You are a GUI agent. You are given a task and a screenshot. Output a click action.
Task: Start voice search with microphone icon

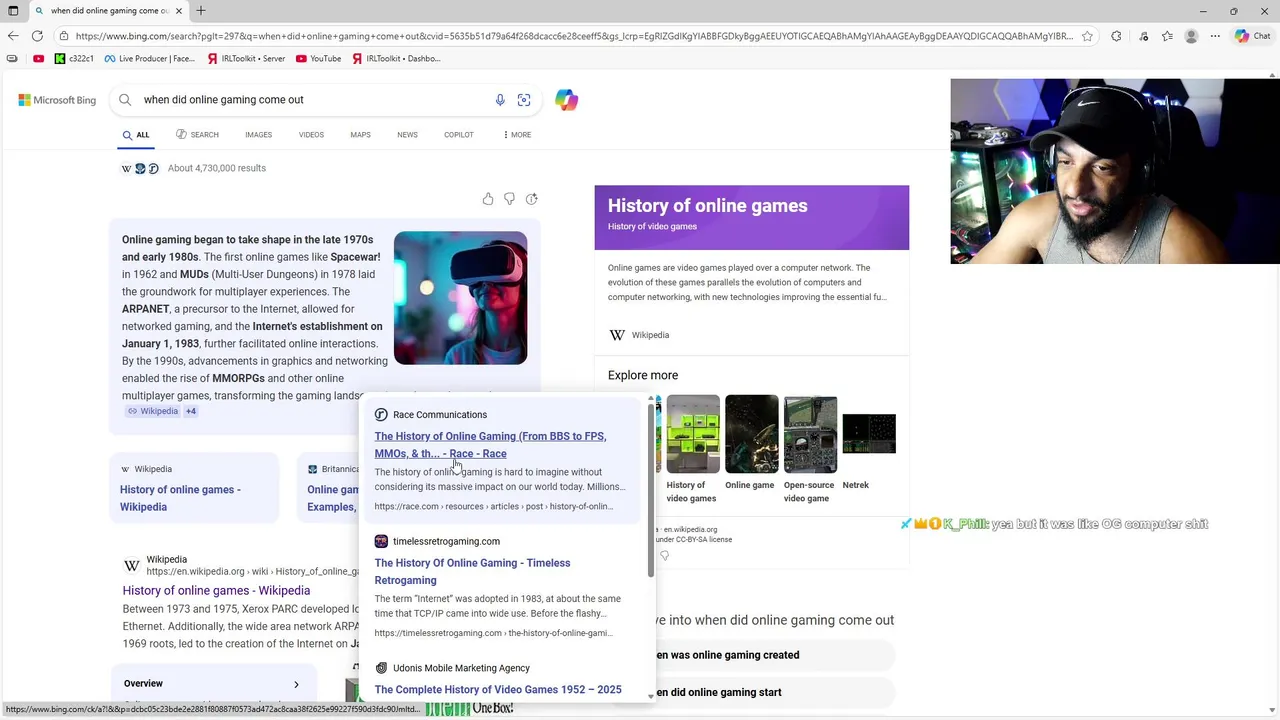[500, 100]
